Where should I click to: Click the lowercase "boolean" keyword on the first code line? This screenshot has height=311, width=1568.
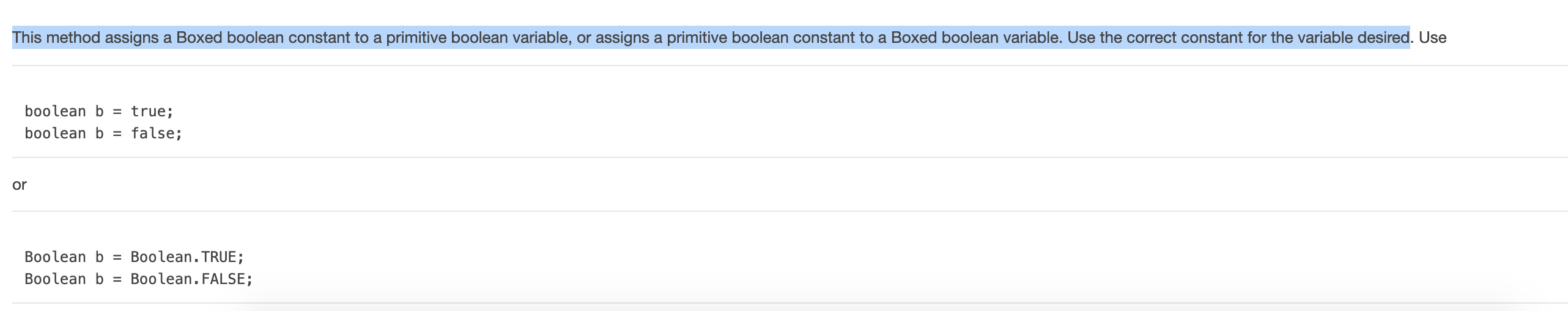(x=55, y=111)
